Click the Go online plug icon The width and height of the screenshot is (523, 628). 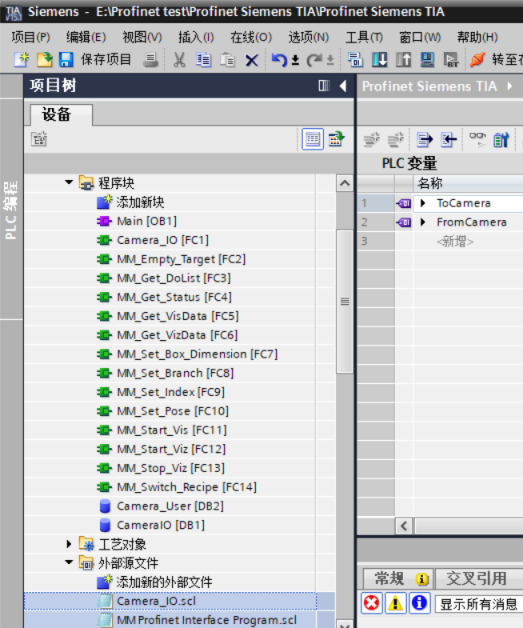pos(477,60)
